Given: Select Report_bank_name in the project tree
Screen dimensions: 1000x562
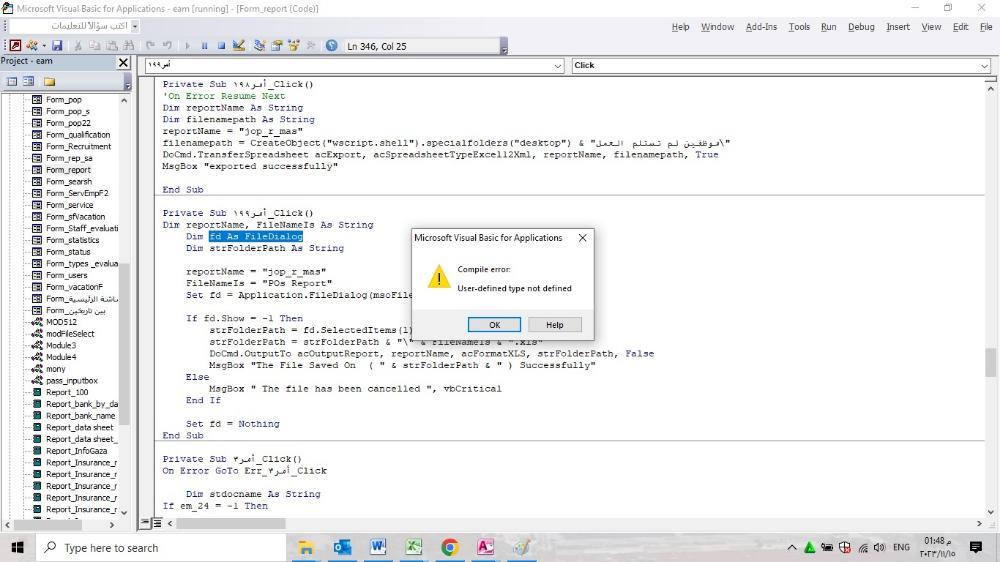Looking at the screenshot, I should (80, 415).
